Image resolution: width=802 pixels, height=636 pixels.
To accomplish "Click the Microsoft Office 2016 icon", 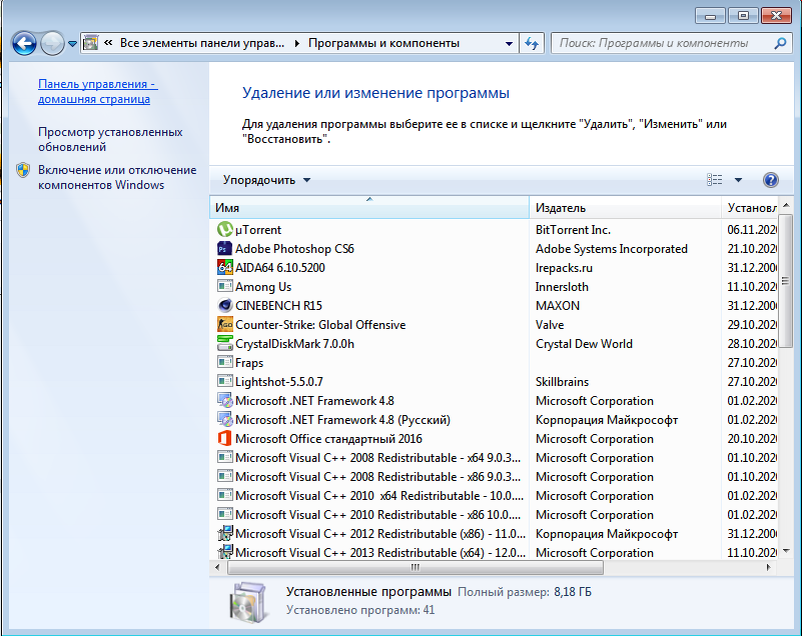I will [x=225, y=438].
